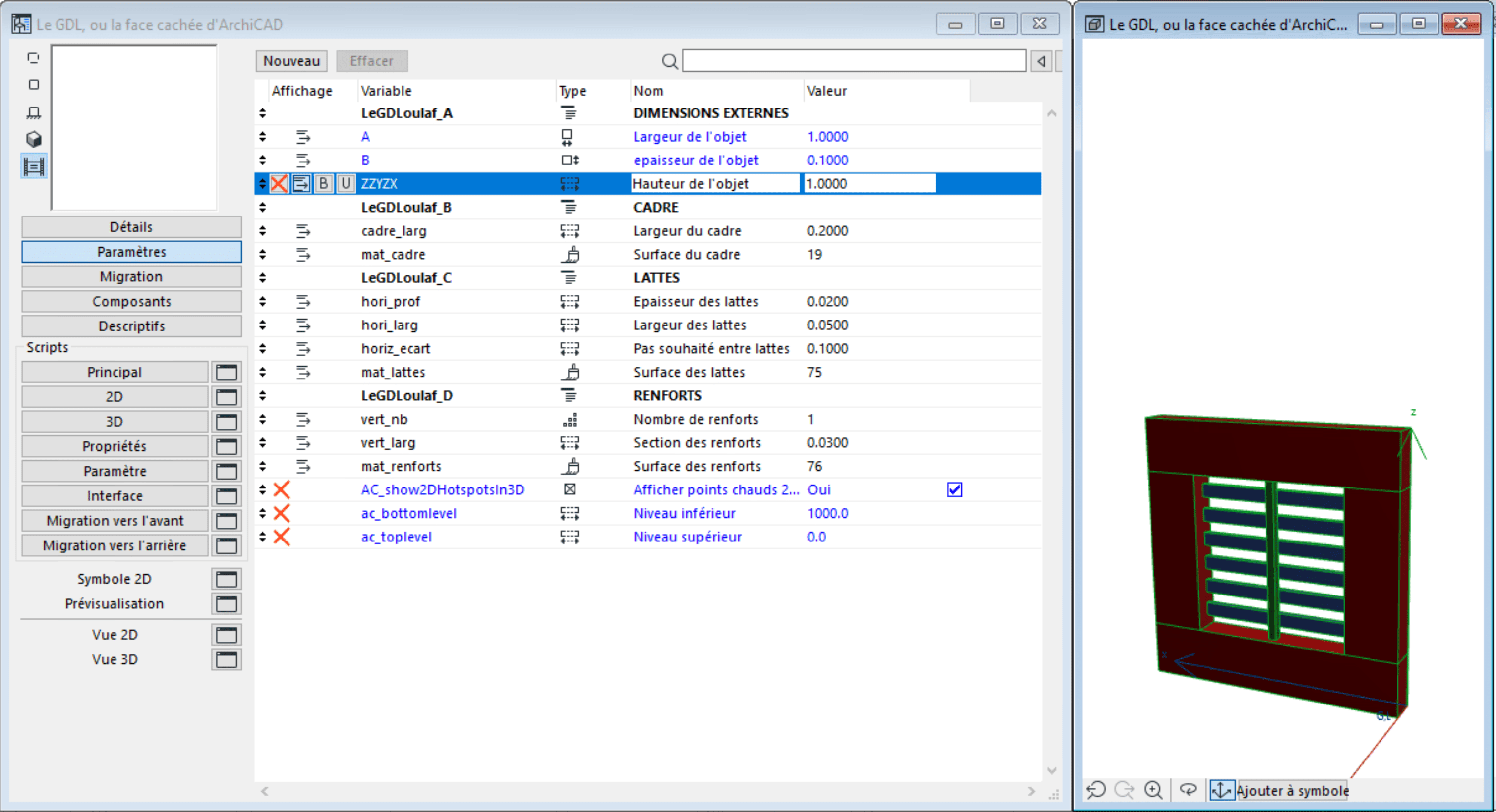Open the Principal script in a separate window

pyautogui.click(x=227, y=372)
